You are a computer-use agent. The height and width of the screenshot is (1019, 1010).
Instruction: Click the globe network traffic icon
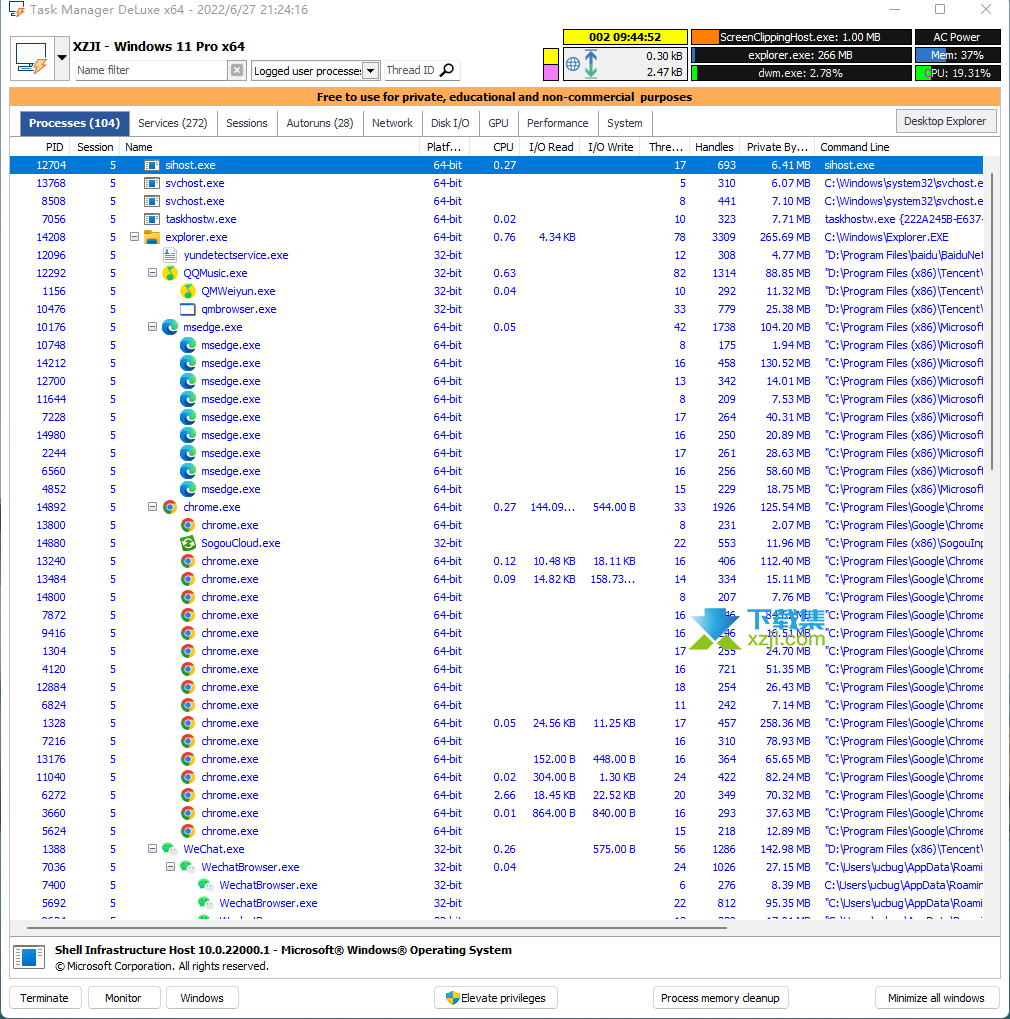[x=573, y=64]
